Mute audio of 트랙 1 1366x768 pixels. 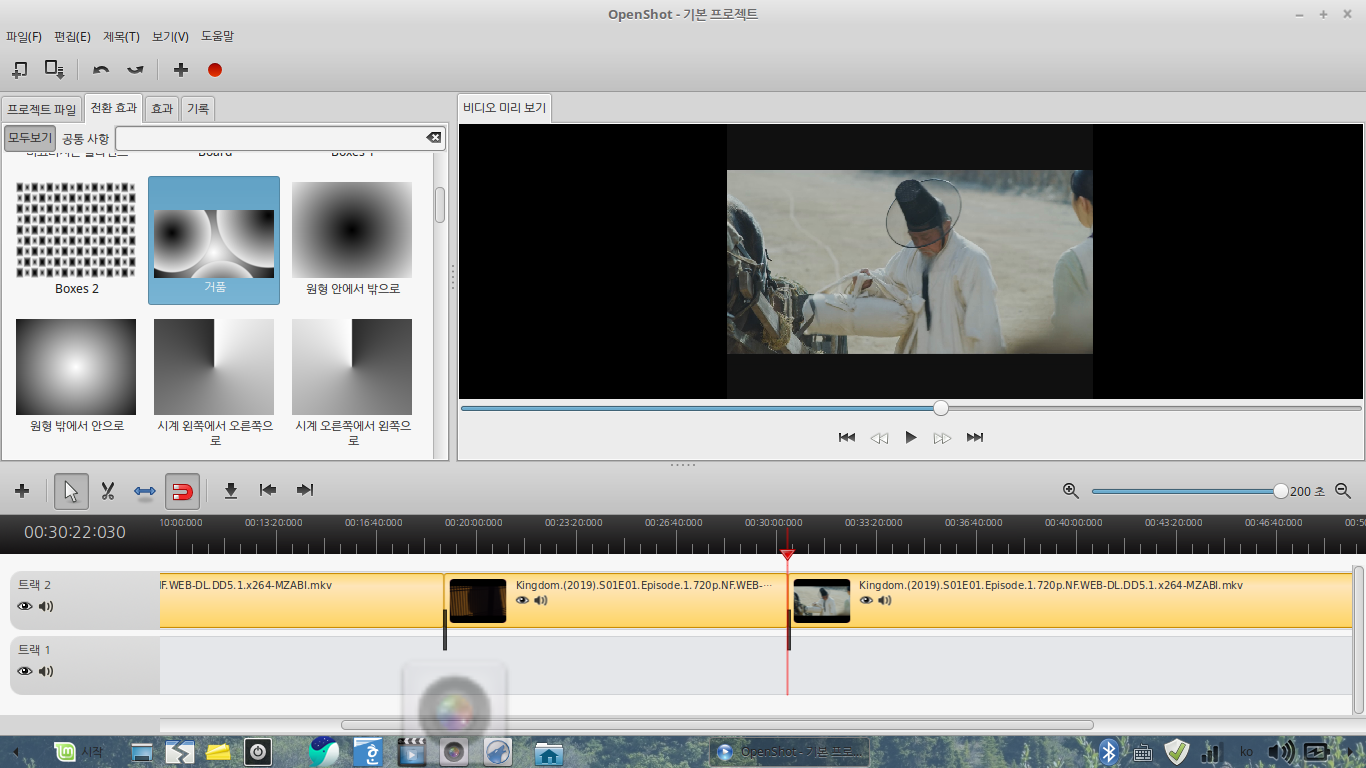46,671
